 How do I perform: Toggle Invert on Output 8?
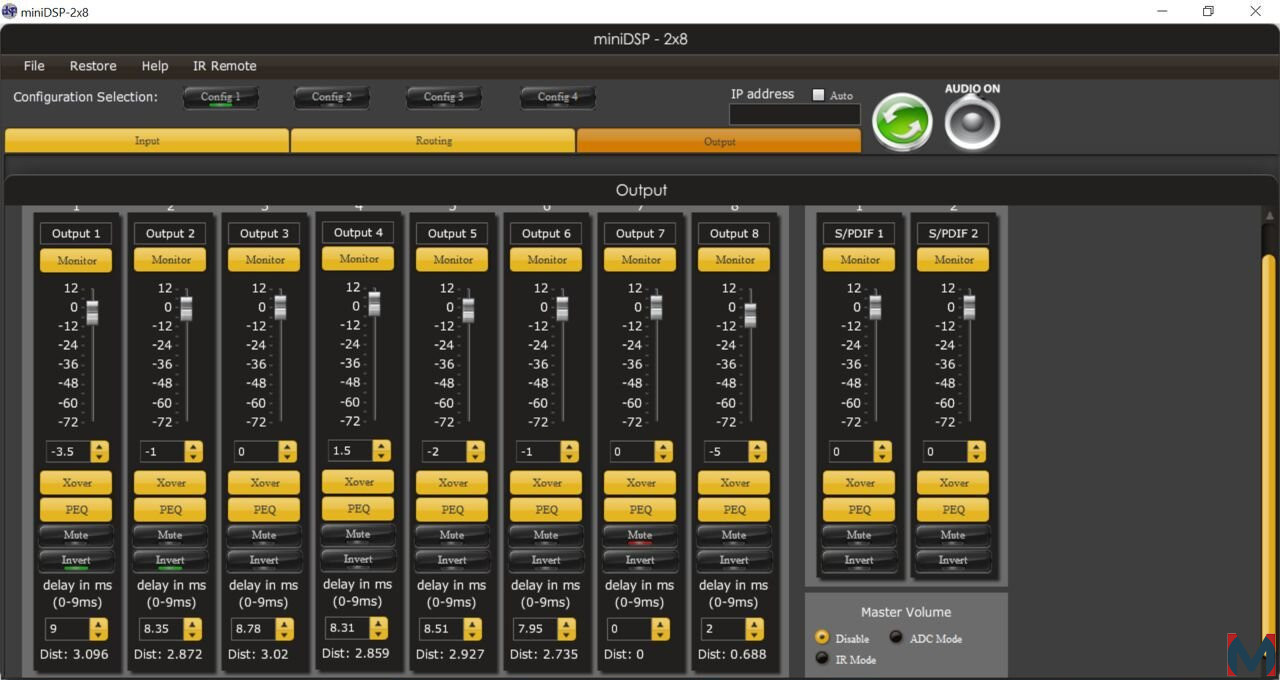(735, 561)
